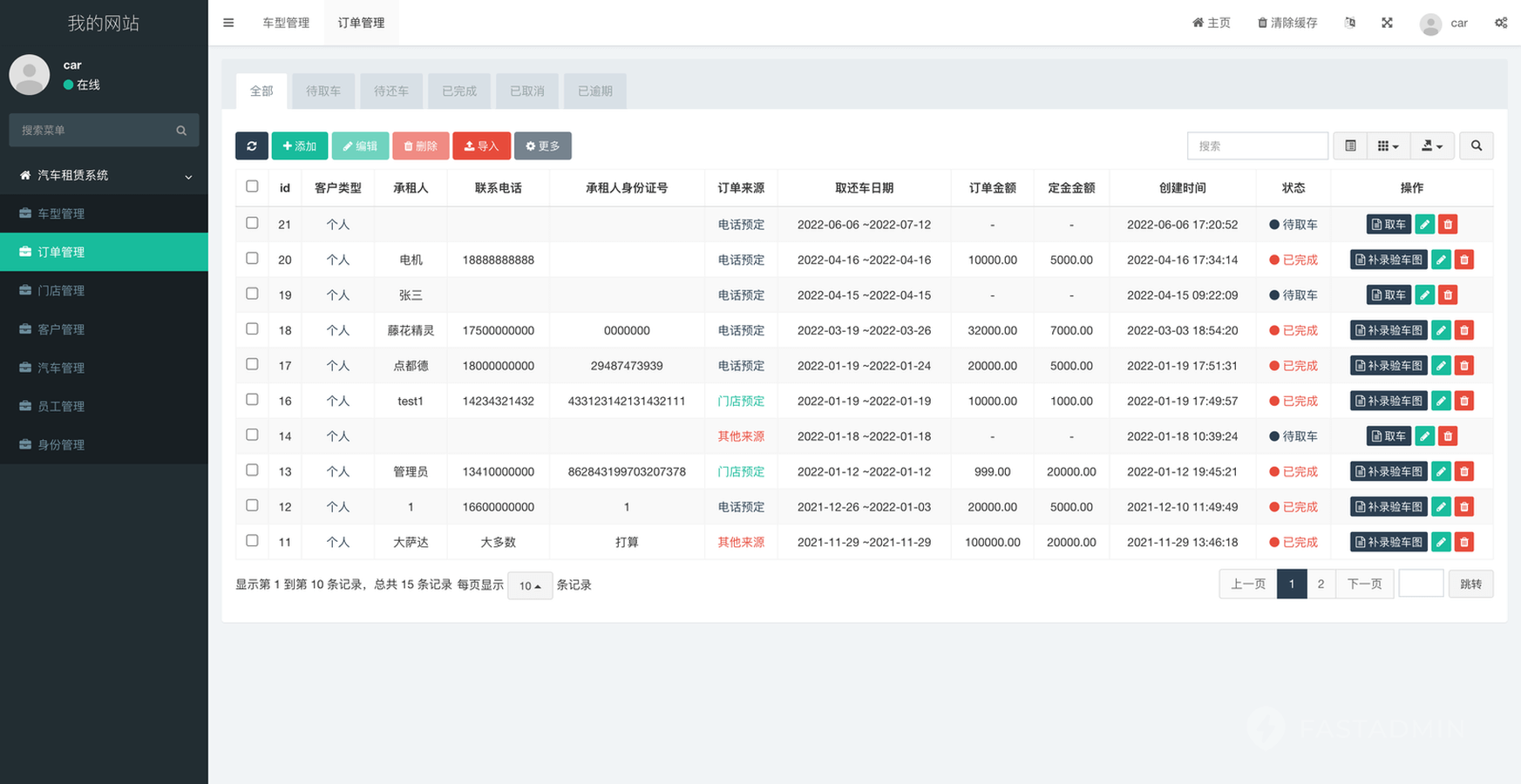Check the select-all checkbox in table header

coord(252,186)
